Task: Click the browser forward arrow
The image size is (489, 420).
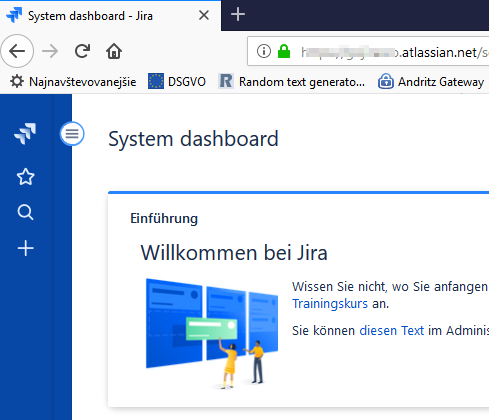Action: pyautogui.click(x=50, y=51)
